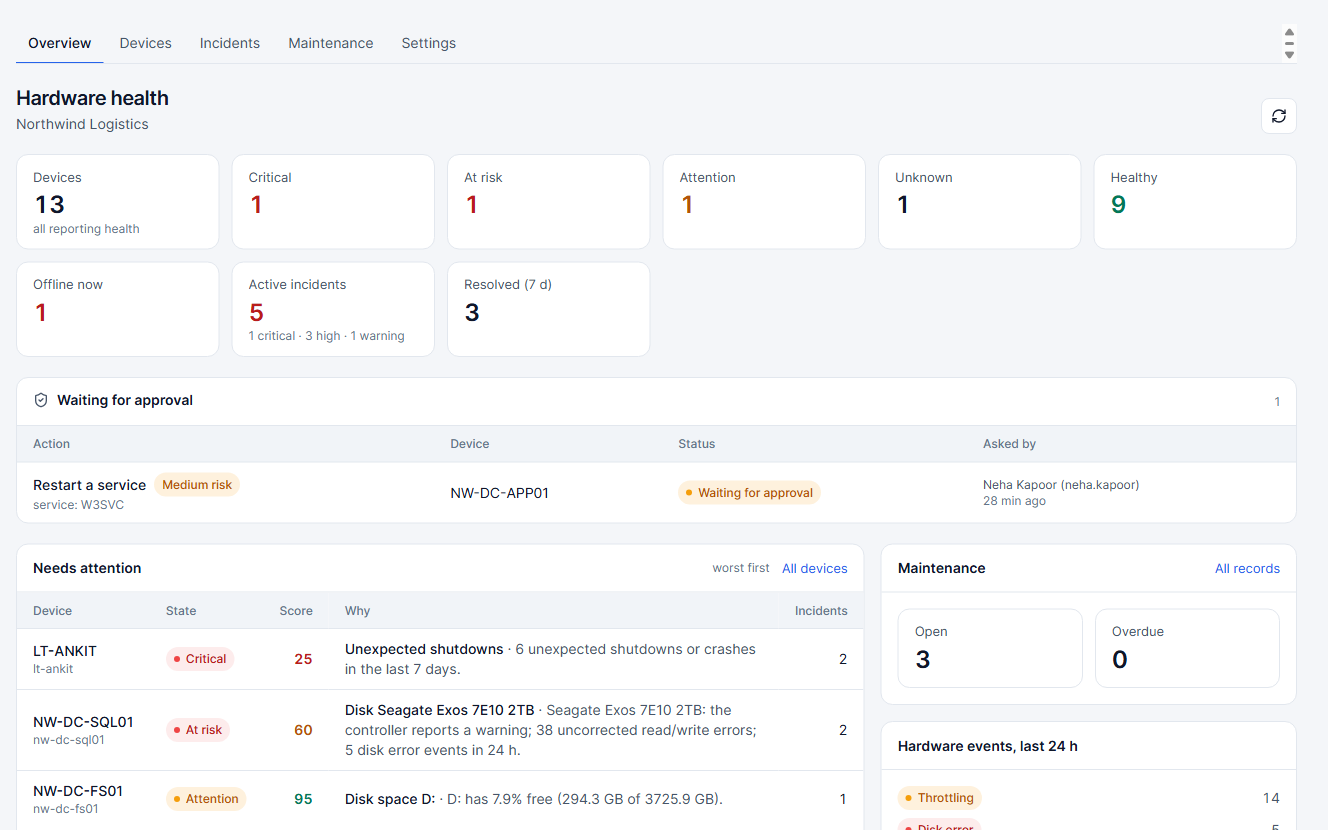
Task: Open the Active incidents card
Action: pyautogui.click(x=333, y=309)
